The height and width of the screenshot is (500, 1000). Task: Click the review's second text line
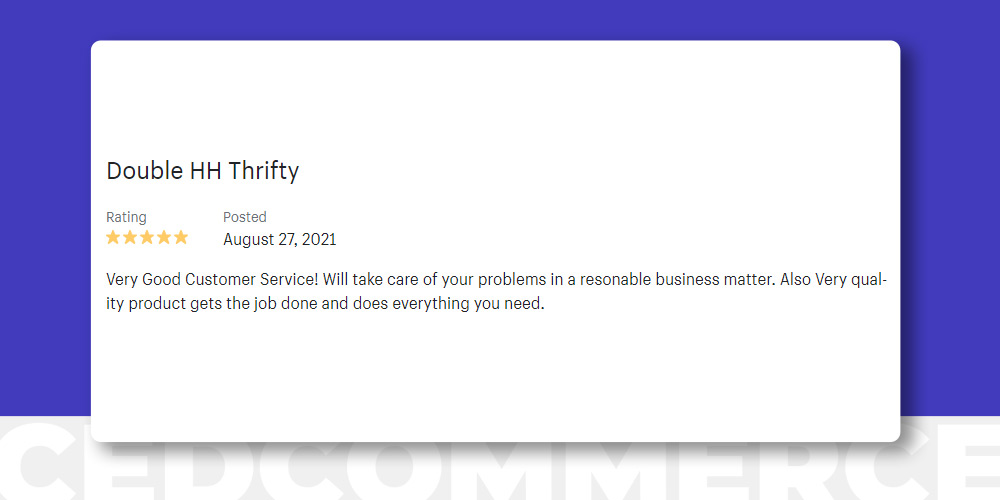click(x=325, y=304)
